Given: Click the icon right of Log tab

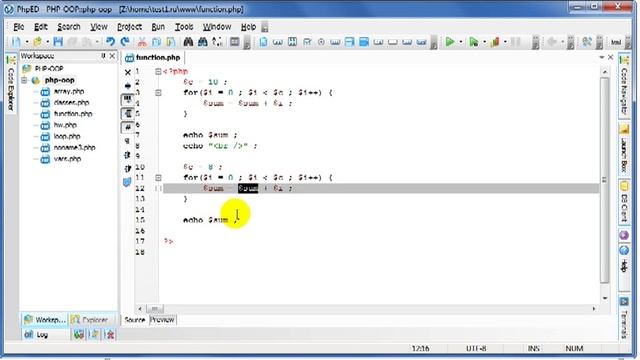Looking at the screenshot, I should point(79,335).
